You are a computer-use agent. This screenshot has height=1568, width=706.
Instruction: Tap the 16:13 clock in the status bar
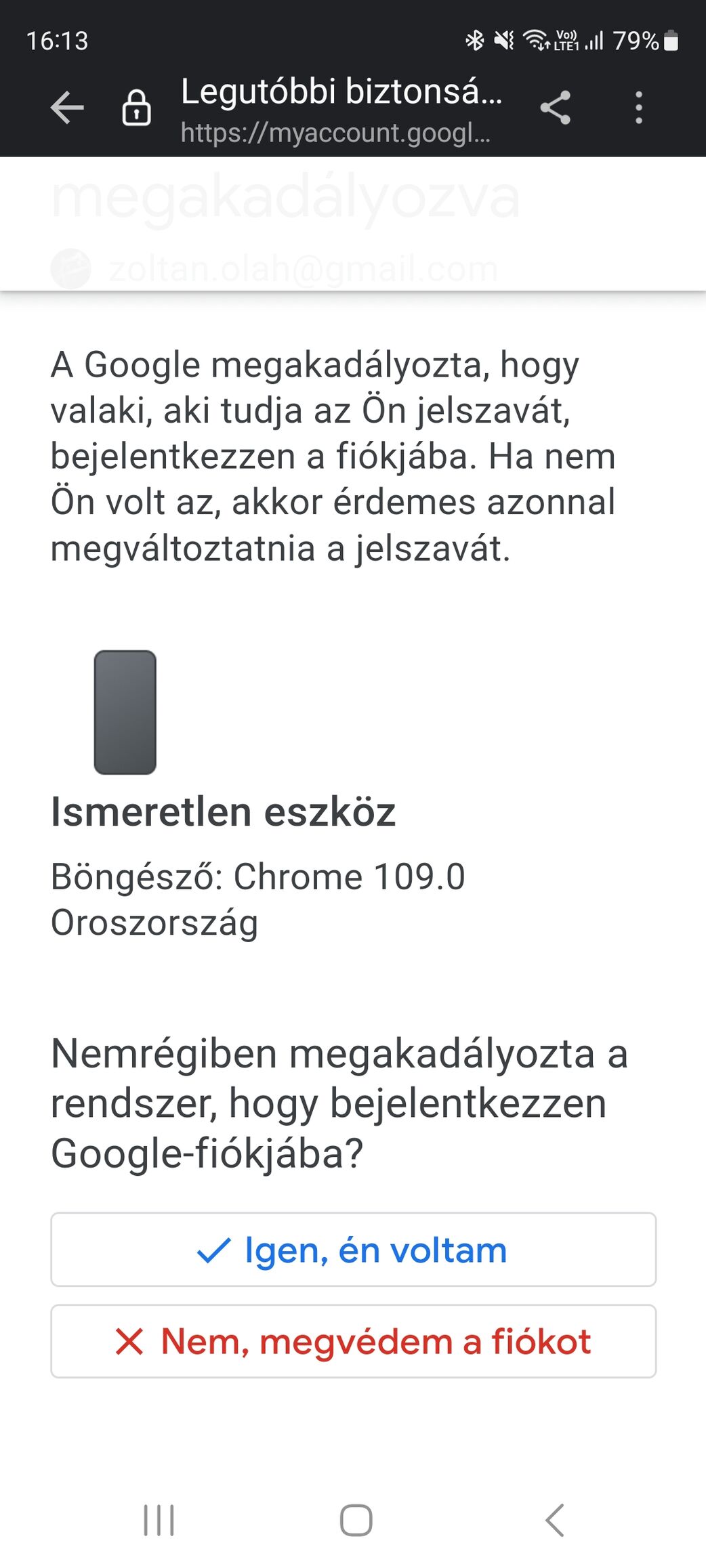point(58,41)
